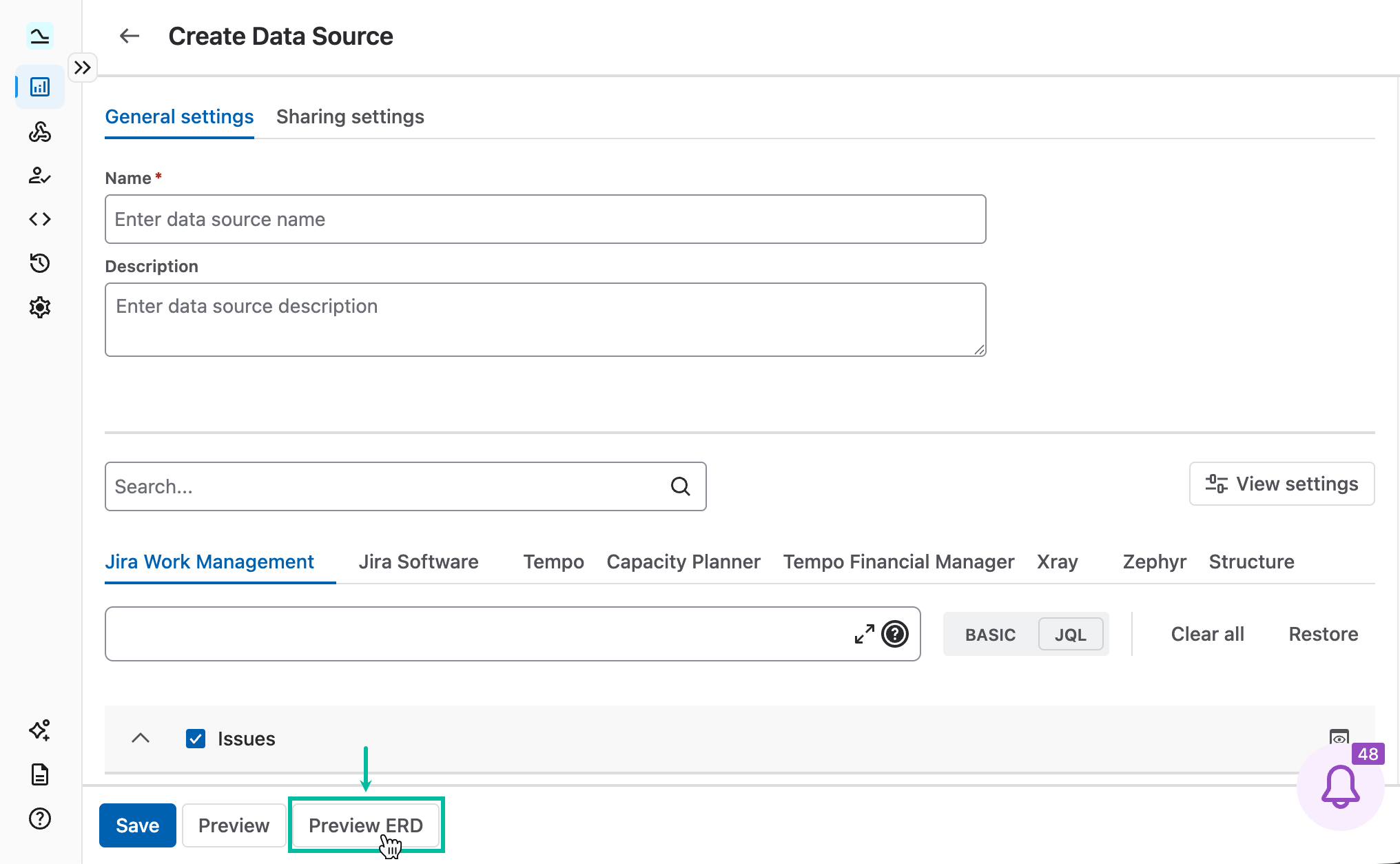Screen dimensions: 1400x864
Task: Open the Jira Software tab
Action: tap(418, 562)
